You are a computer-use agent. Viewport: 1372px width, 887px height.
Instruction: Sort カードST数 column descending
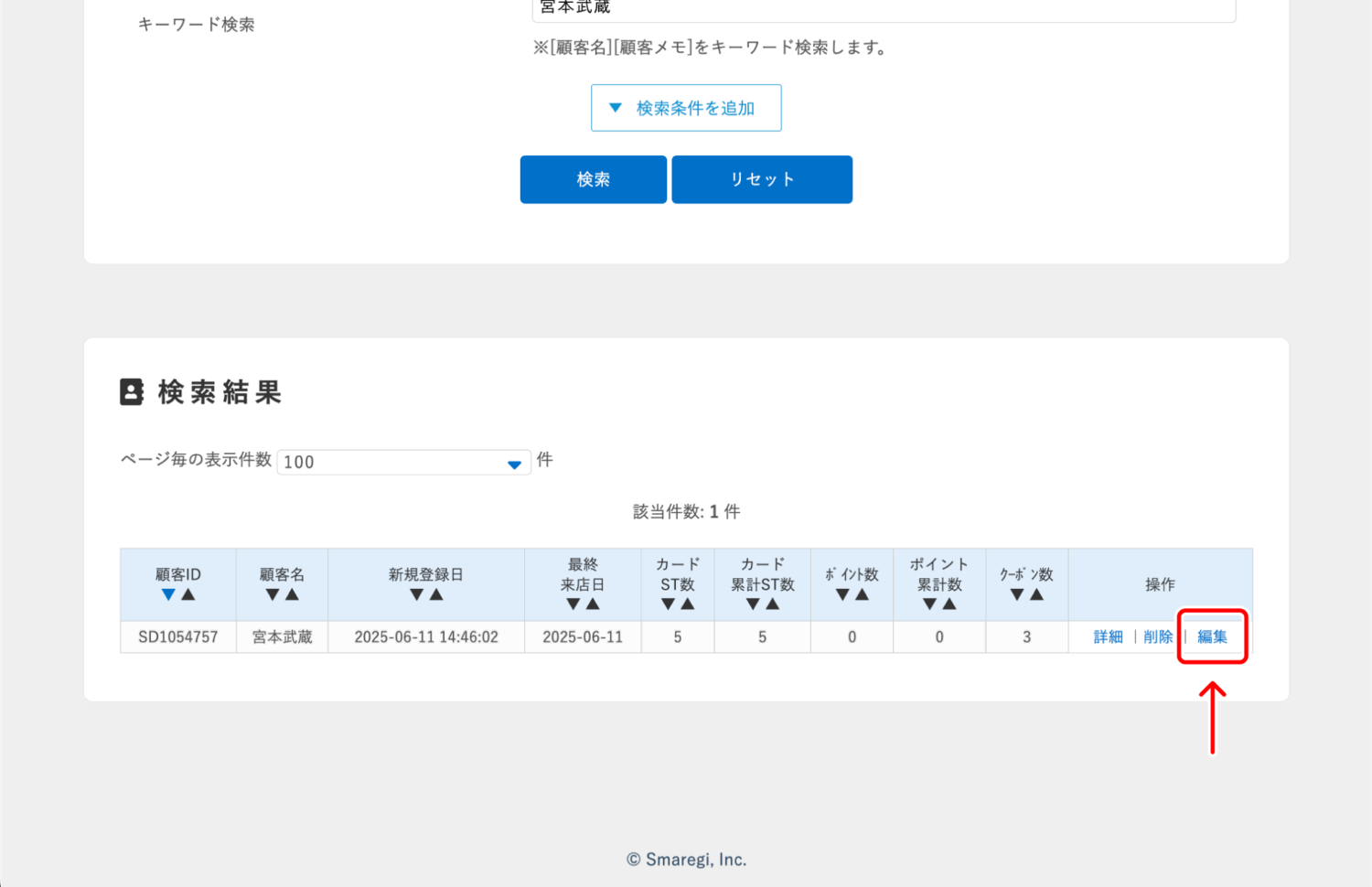pos(669,604)
